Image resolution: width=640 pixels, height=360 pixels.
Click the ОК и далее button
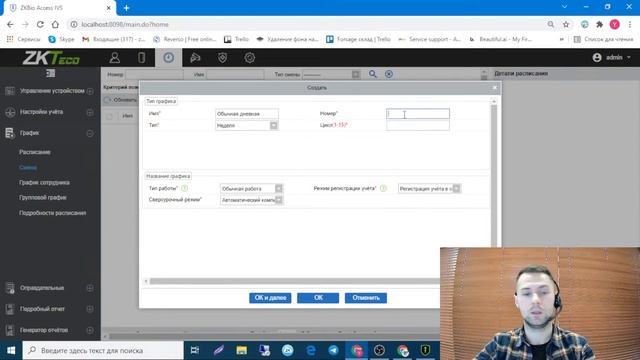coord(270,298)
